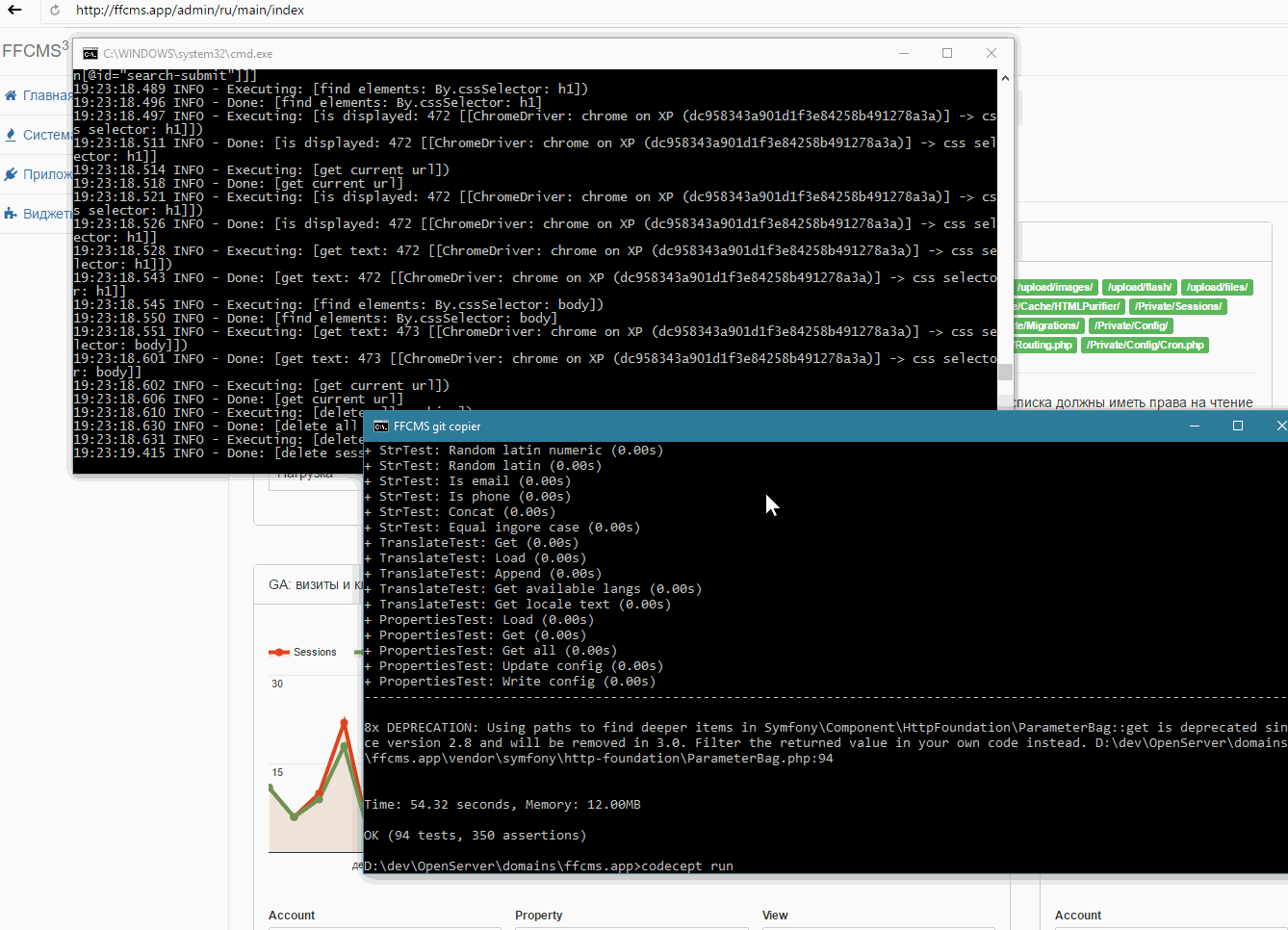The width and height of the screenshot is (1288, 930).
Task: Click the cmd.exe vertical scrollbar thumb
Action: click(1005, 373)
